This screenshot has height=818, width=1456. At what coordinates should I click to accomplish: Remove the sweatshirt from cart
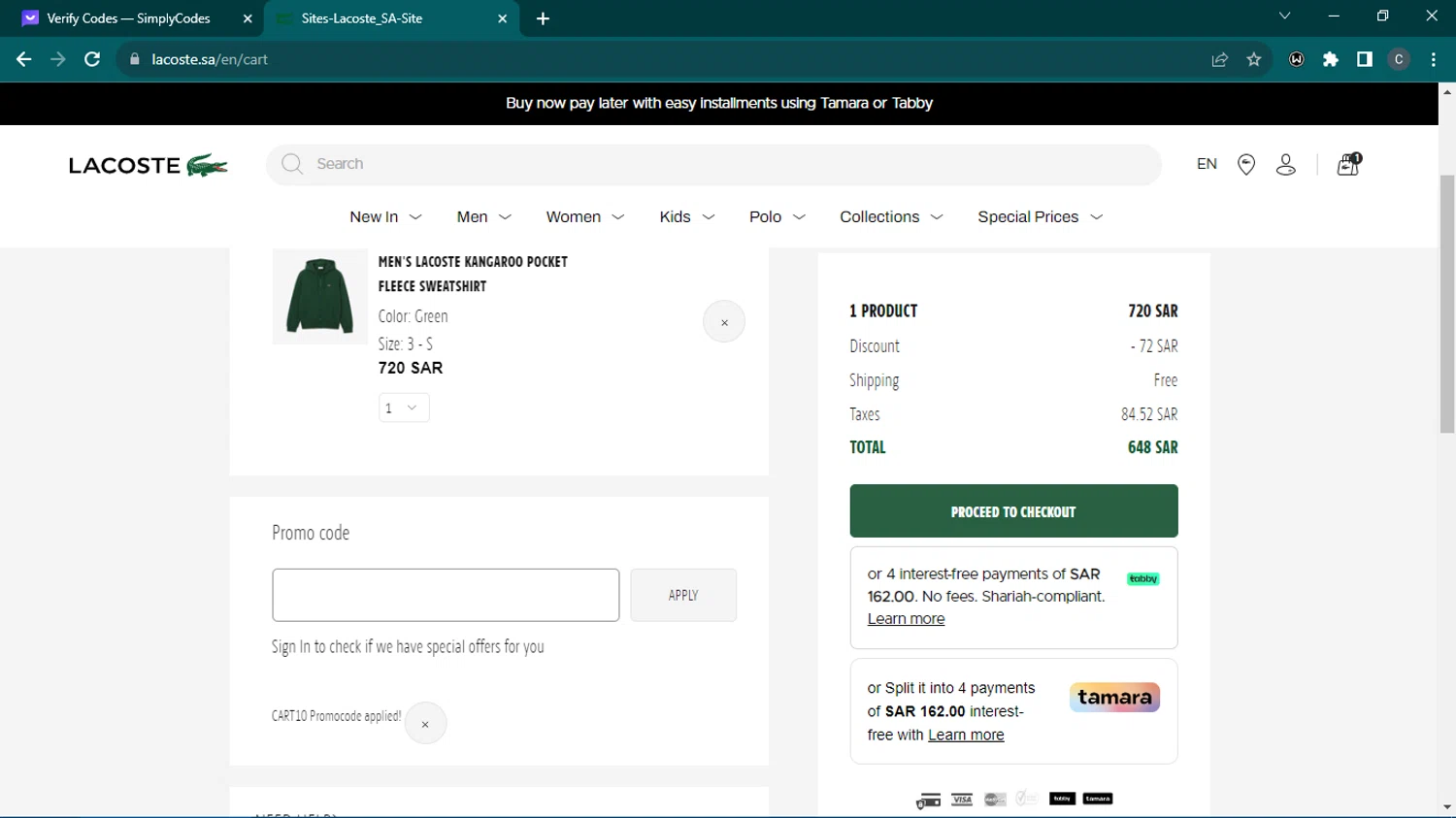(724, 322)
